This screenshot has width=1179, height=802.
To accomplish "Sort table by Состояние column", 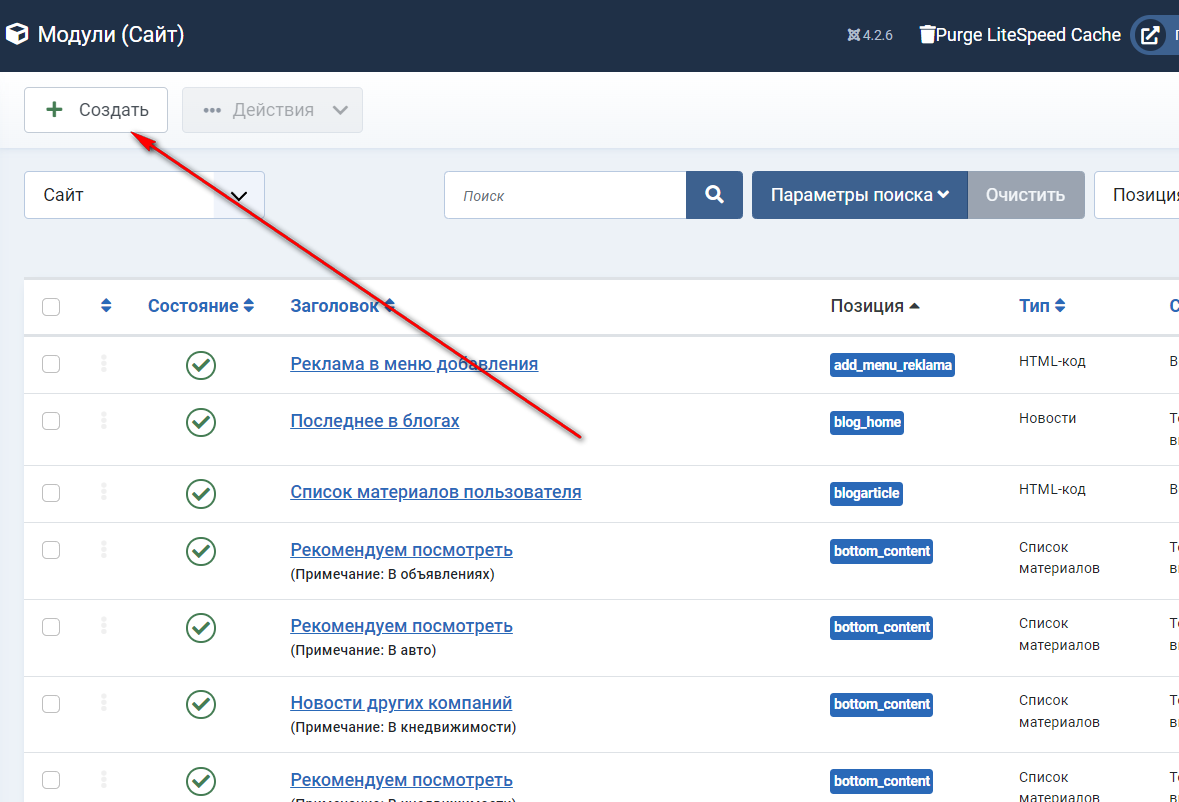I will click(201, 306).
